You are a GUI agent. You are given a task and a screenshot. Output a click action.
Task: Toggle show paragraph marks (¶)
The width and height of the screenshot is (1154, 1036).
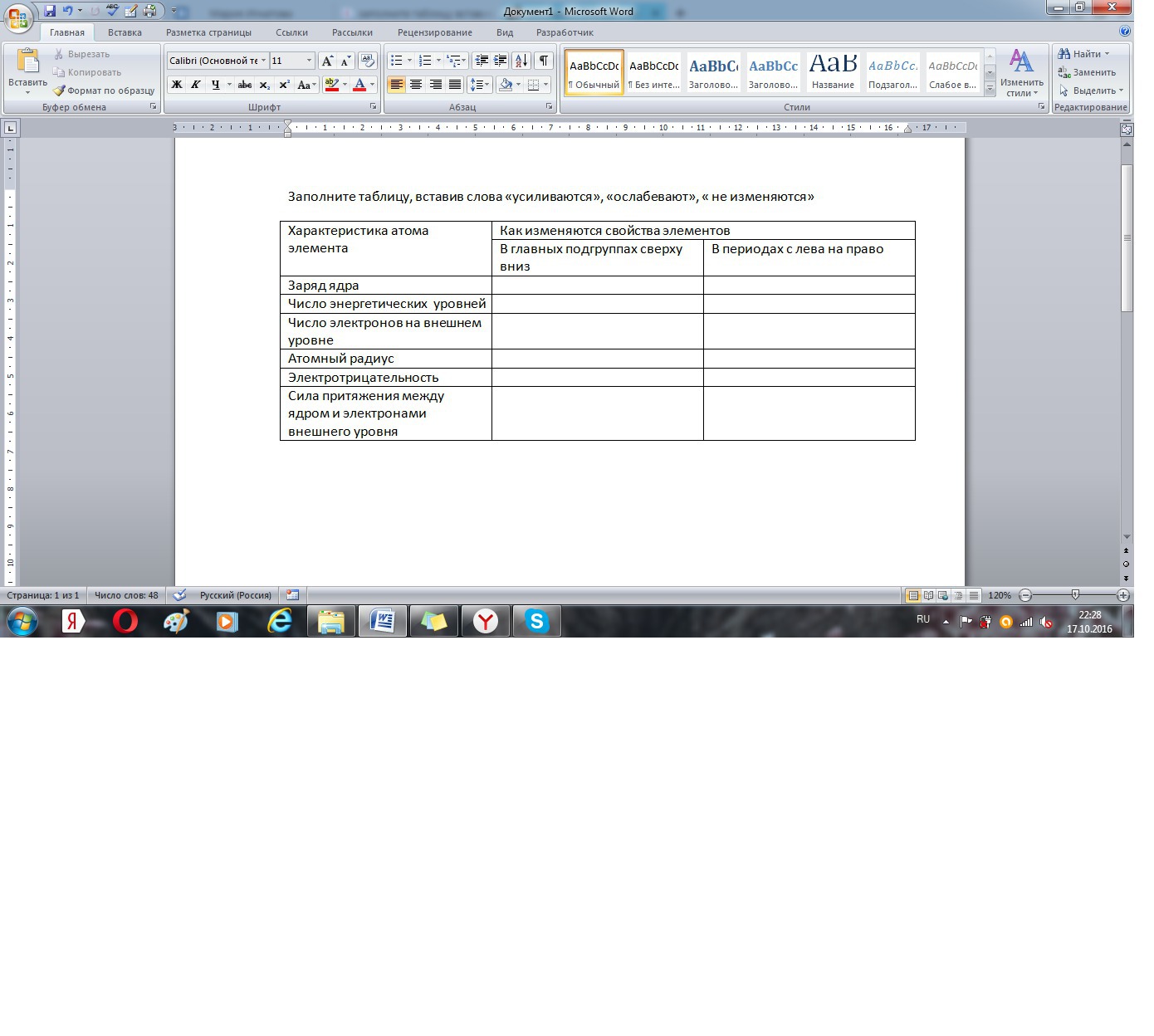543,61
